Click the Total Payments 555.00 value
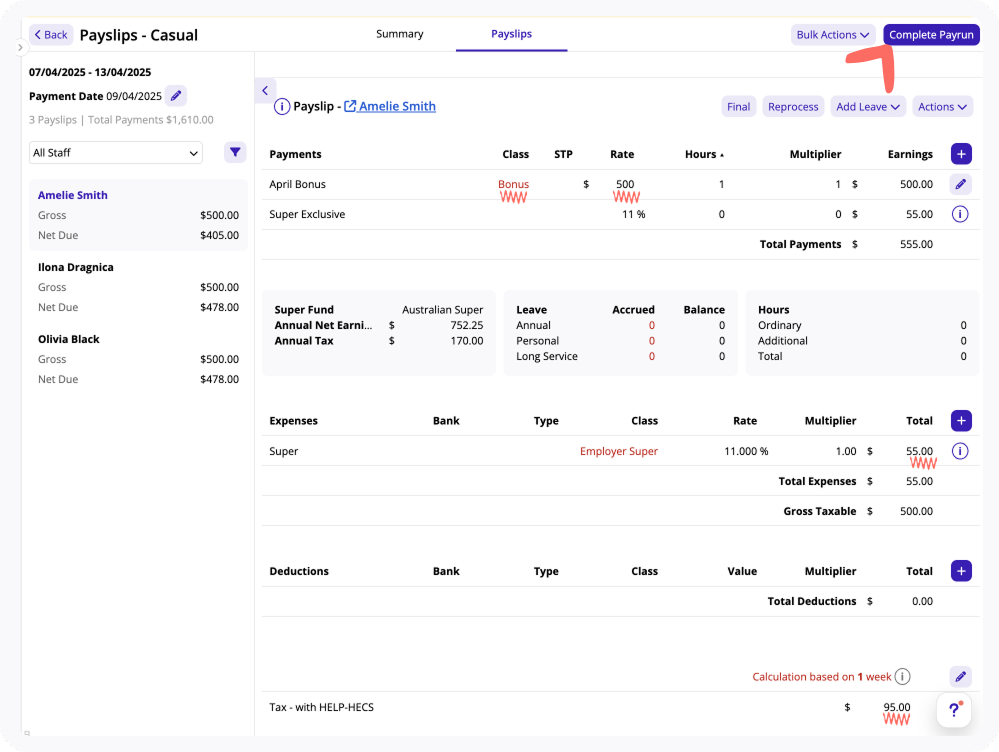The image size is (999, 752). [x=916, y=244]
